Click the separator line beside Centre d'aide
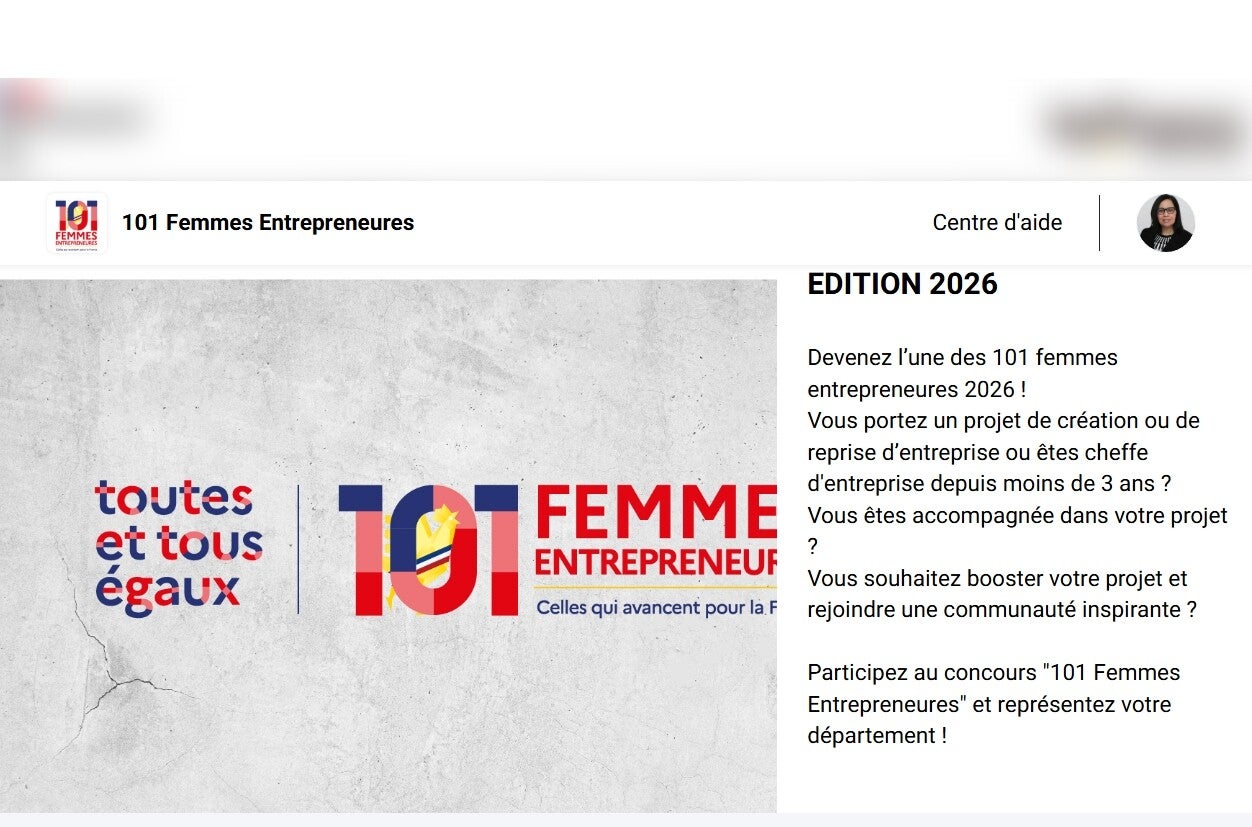The image size is (1252, 827). pos(1099,223)
